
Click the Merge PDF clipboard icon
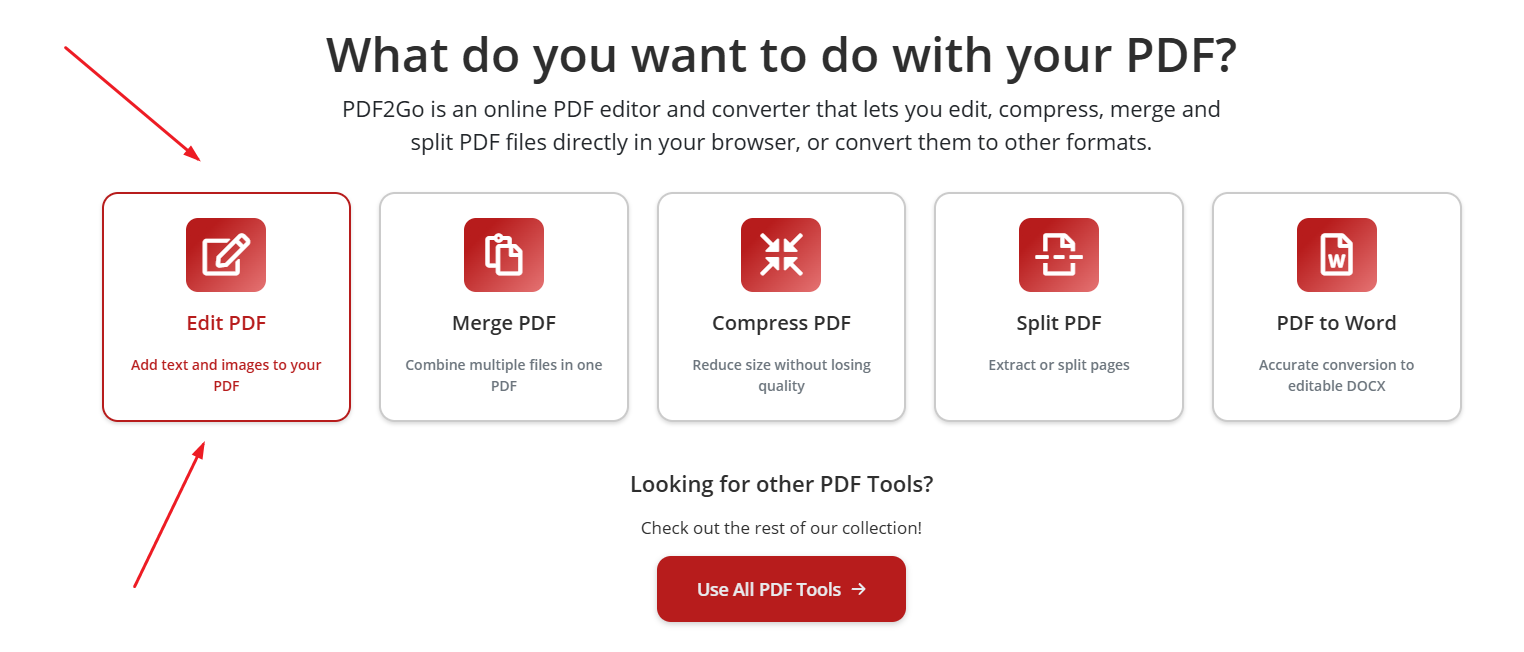(503, 254)
